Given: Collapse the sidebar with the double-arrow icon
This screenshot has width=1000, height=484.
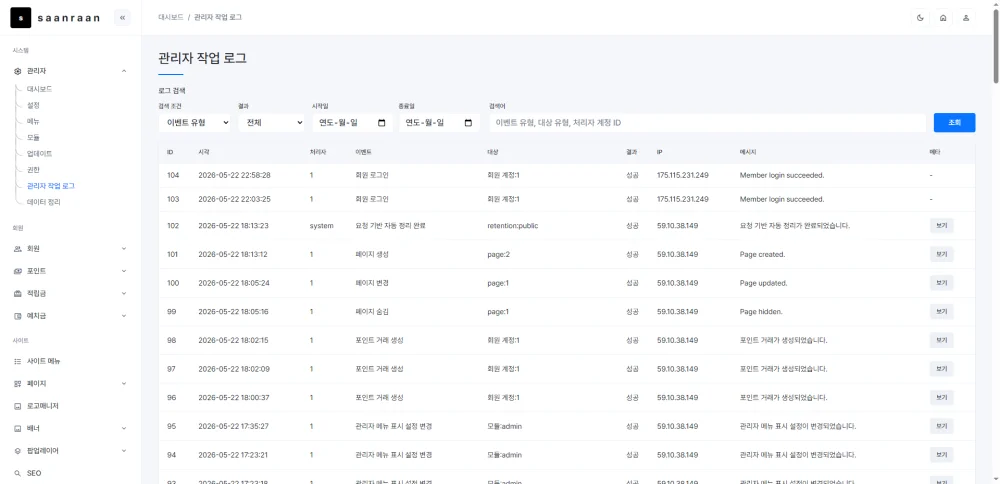Looking at the screenshot, I should pos(122,18).
